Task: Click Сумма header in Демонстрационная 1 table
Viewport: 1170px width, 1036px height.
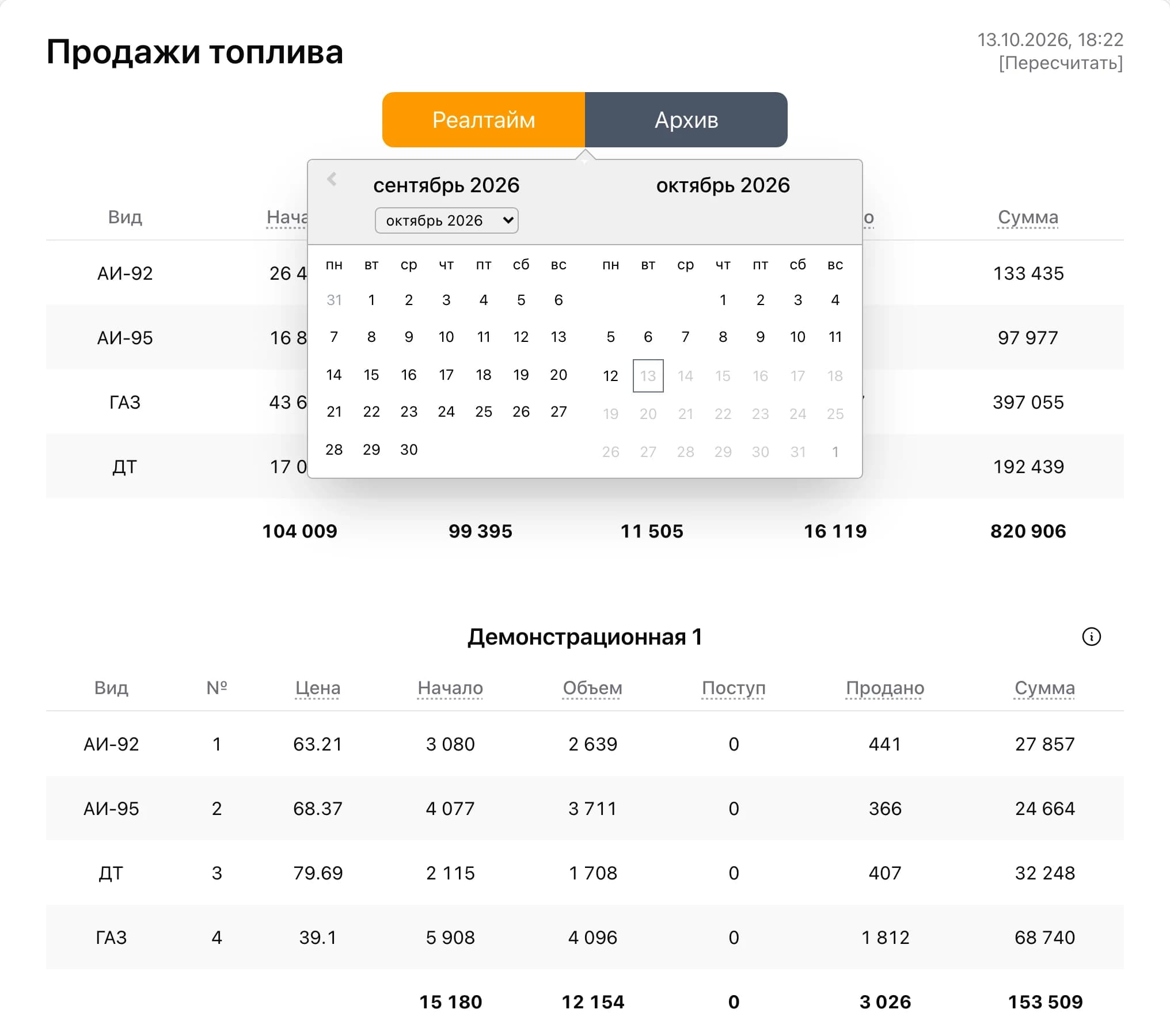Action: (1044, 688)
